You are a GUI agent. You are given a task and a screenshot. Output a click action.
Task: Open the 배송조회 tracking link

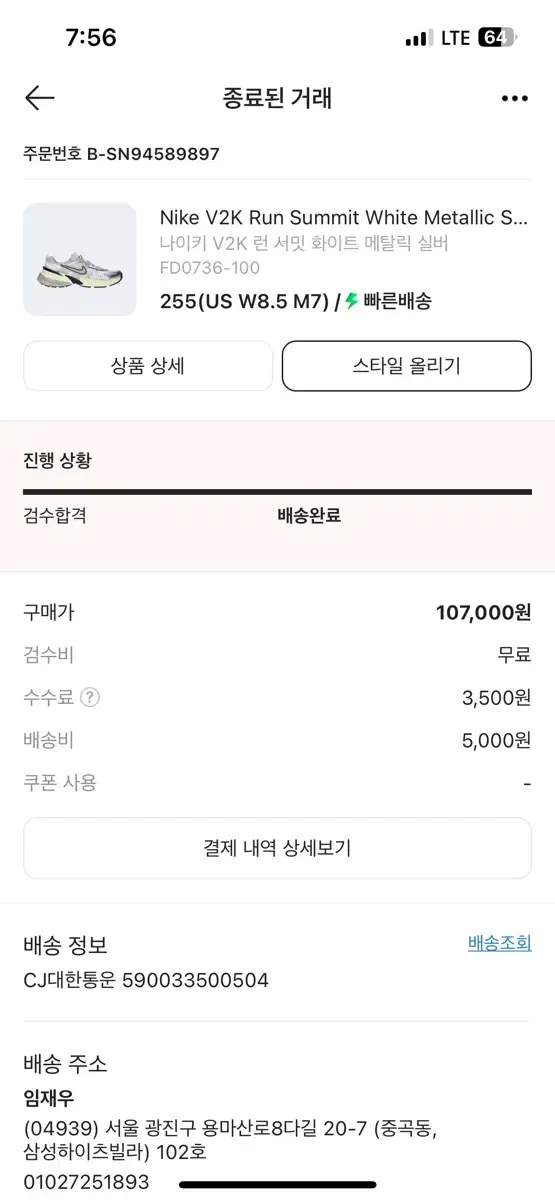[x=500, y=943]
